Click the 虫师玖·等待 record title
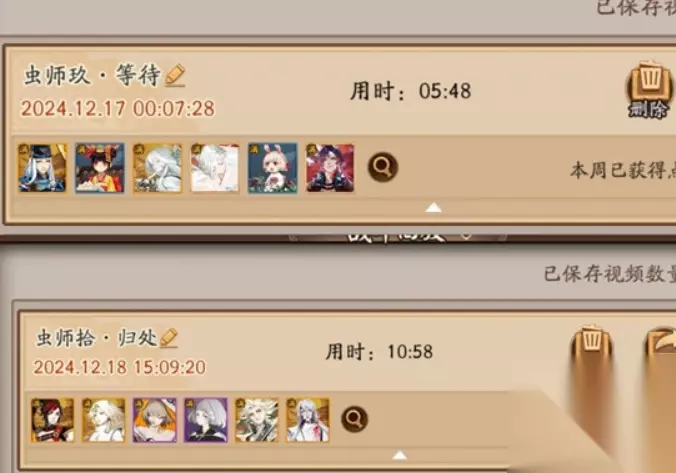The width and height of the screenshot is (676, 473). pos(92,75)
